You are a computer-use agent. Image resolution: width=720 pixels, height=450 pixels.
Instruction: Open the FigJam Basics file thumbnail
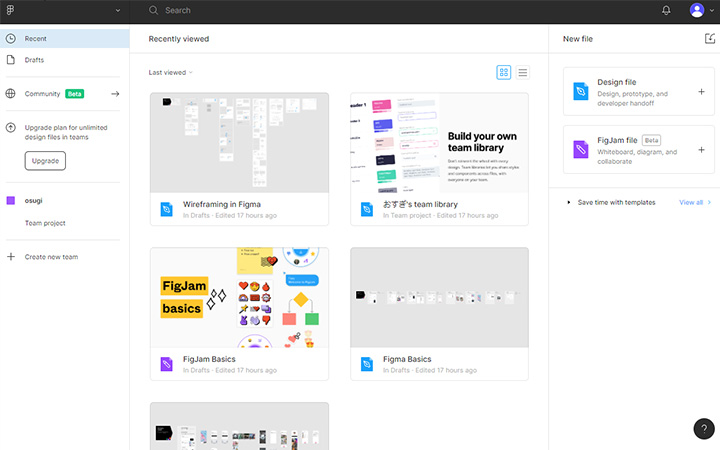pyautogui.click(x=239, y=298)
